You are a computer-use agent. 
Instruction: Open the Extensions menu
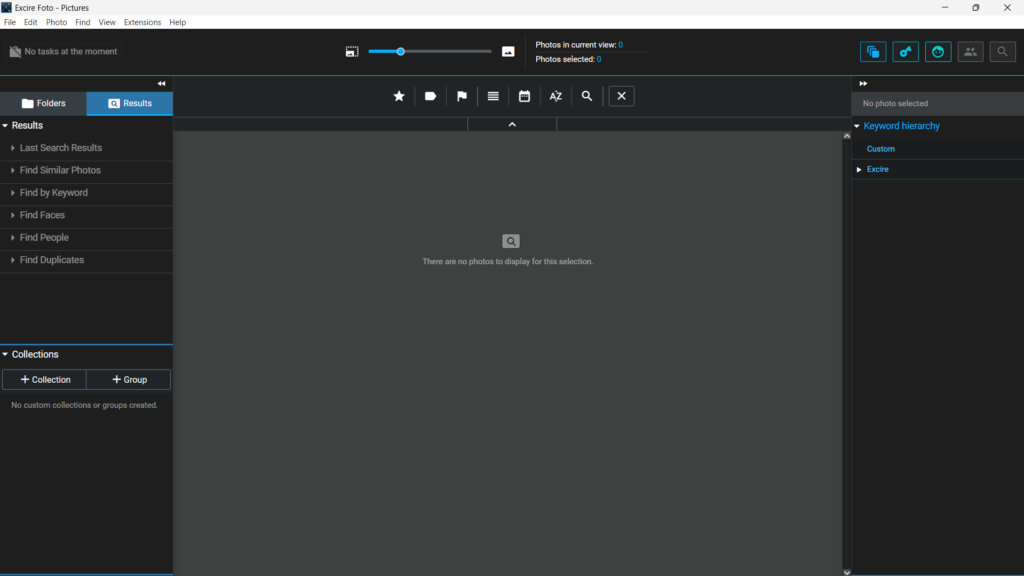pos(142,22)
